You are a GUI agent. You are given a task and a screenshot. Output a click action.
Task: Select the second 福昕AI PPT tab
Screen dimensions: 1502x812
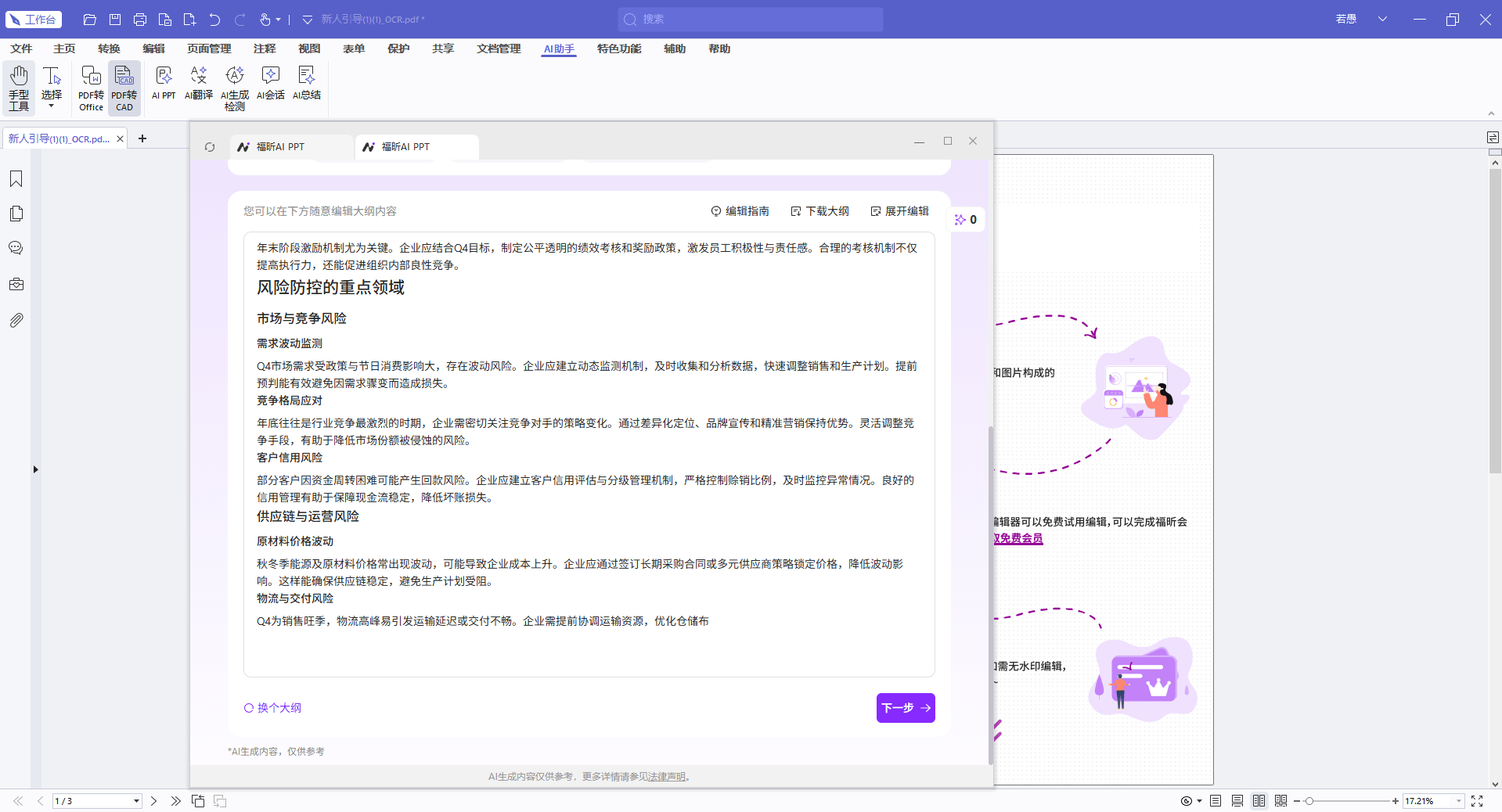click(416, 147)
